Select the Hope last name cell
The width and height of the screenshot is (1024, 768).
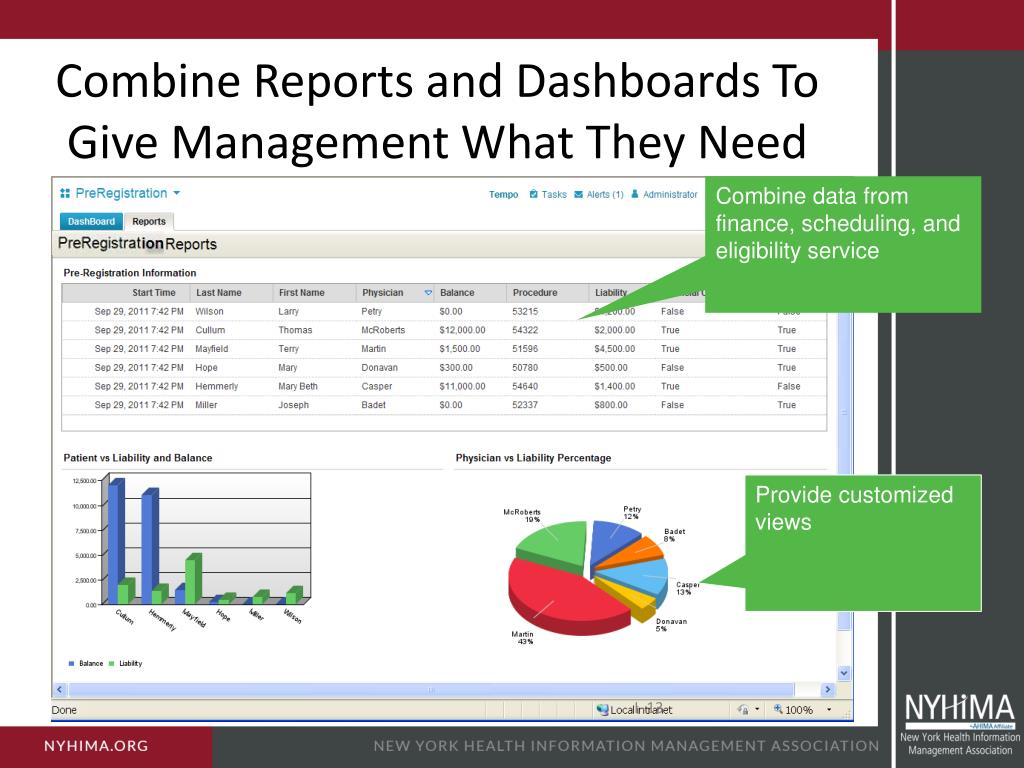[x=206, y=368]
